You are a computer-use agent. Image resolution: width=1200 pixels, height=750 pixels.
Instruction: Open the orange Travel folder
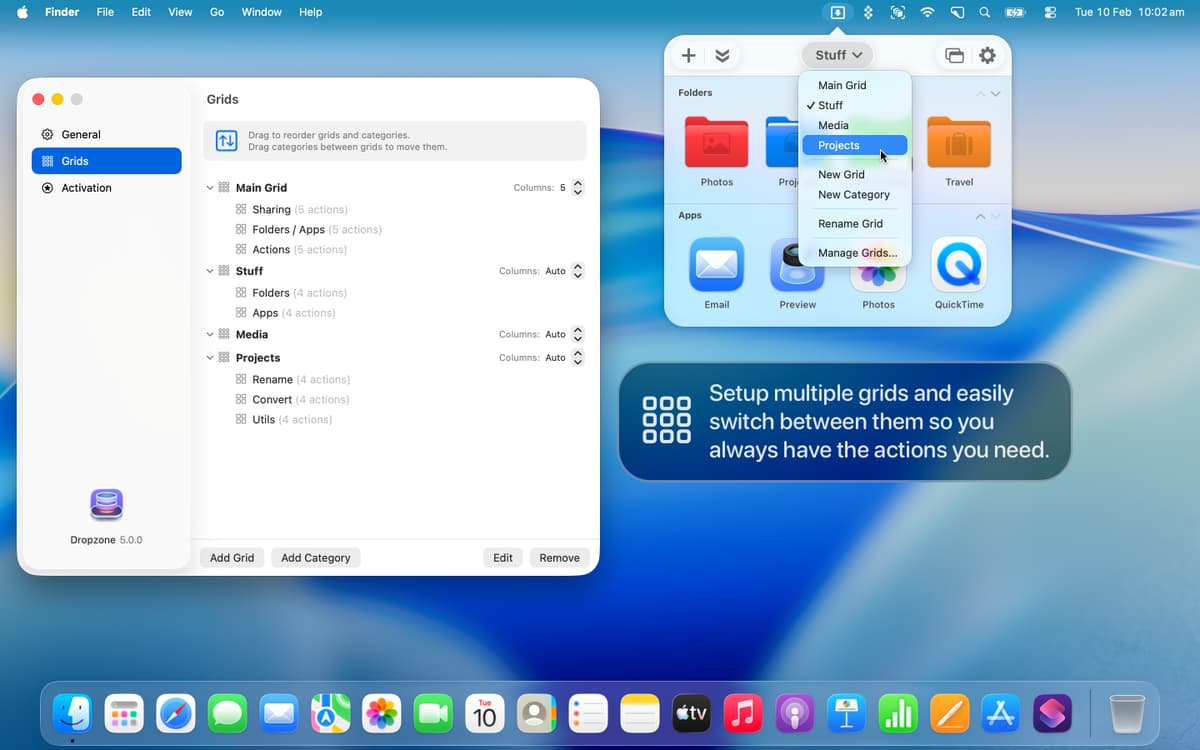click(958, 143)
